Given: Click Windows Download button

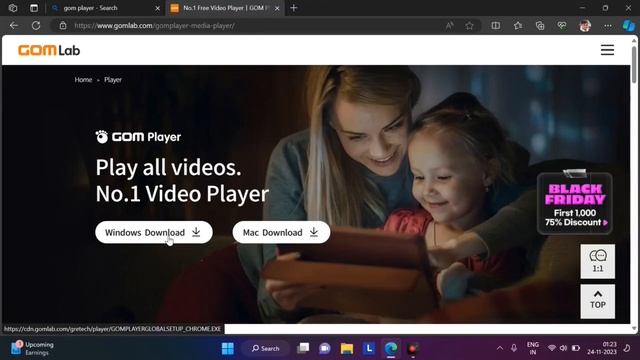Looking at the screenshot, I should coord(154,232).
